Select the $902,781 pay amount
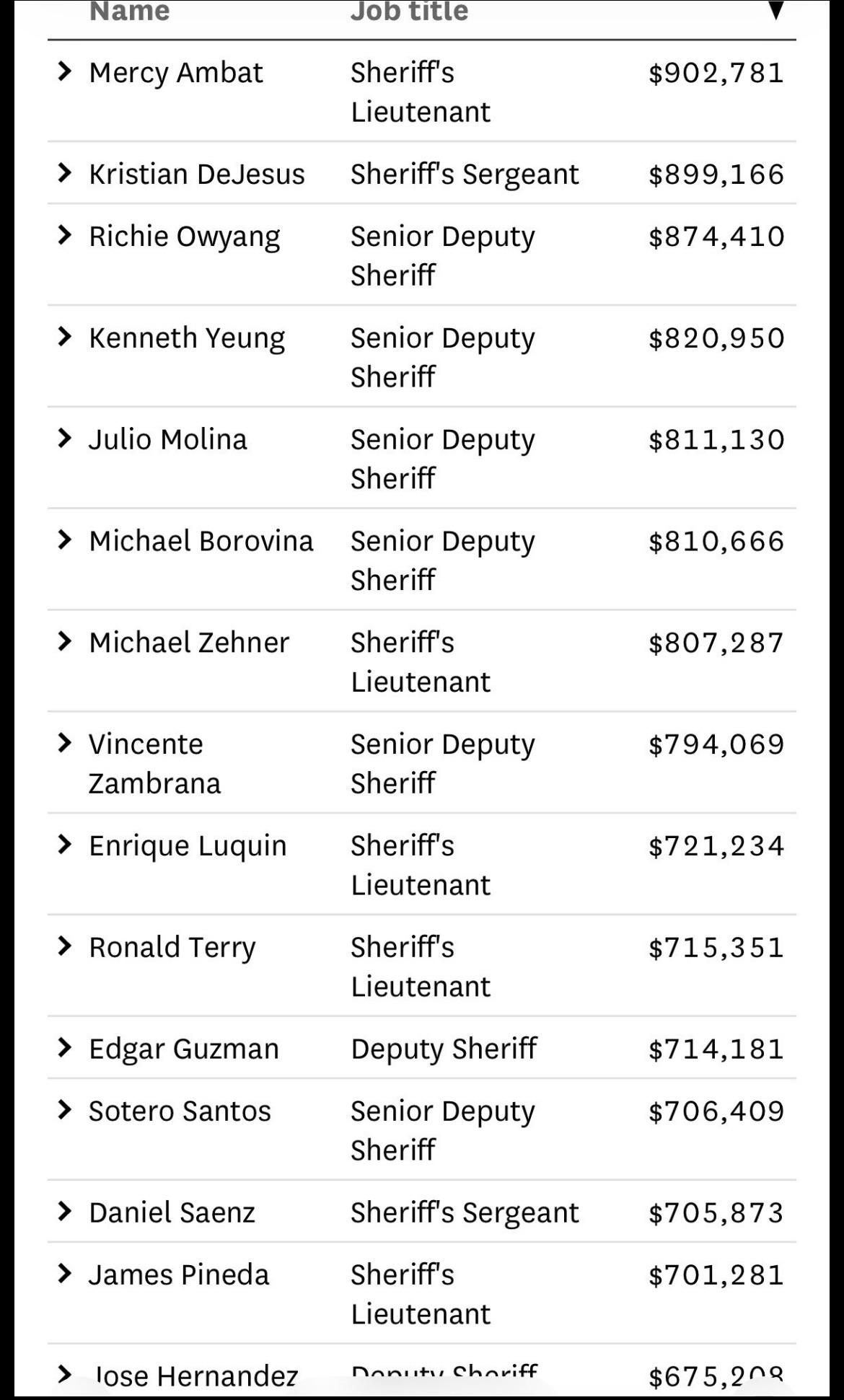Screen dimensions: 844x1400 click(716, 73)
